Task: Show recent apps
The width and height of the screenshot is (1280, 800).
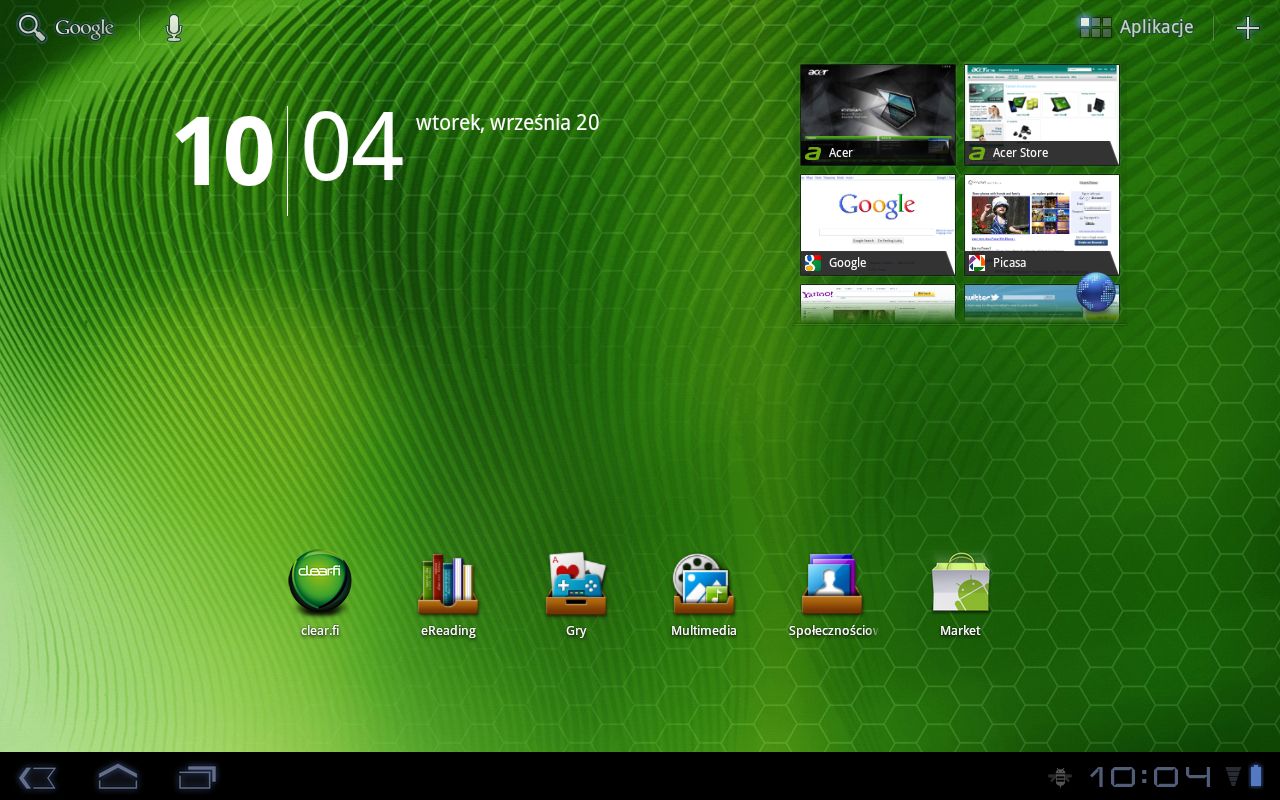Action: click(197, 777)
